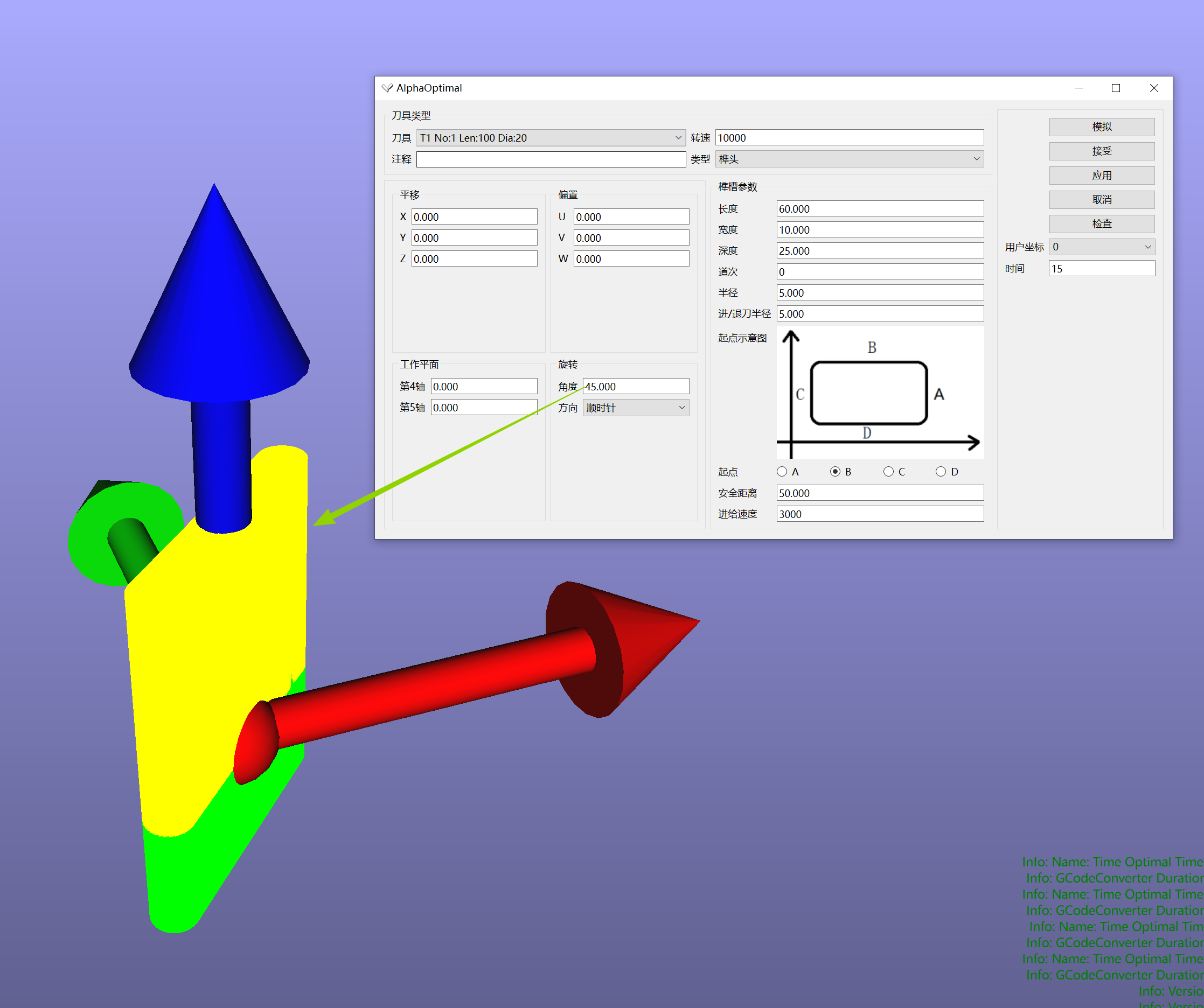This screenshot has width=1204, height=1008.
Task: Click the 角度 angle input field
Action: click(x=635, y=386)
